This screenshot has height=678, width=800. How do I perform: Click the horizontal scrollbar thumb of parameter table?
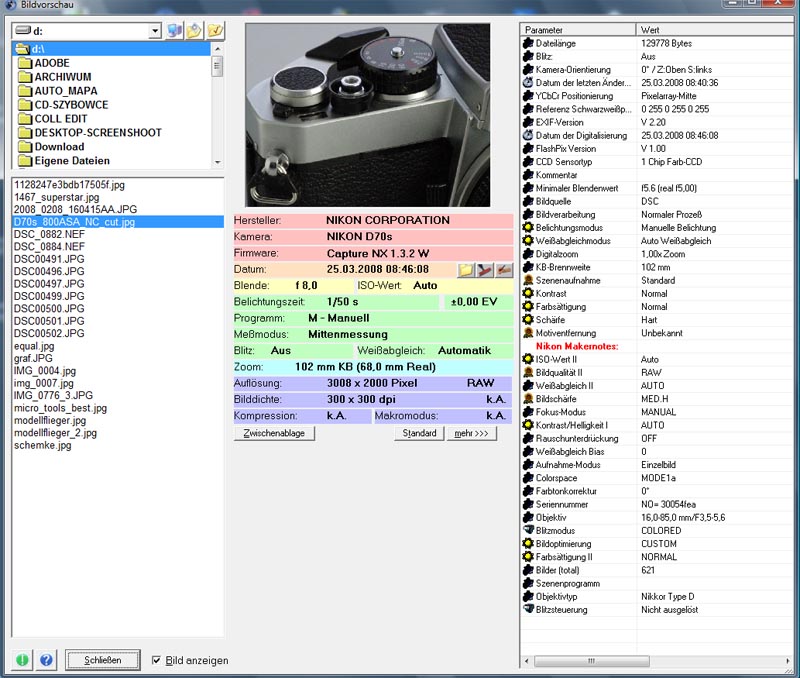coord(592,661)
